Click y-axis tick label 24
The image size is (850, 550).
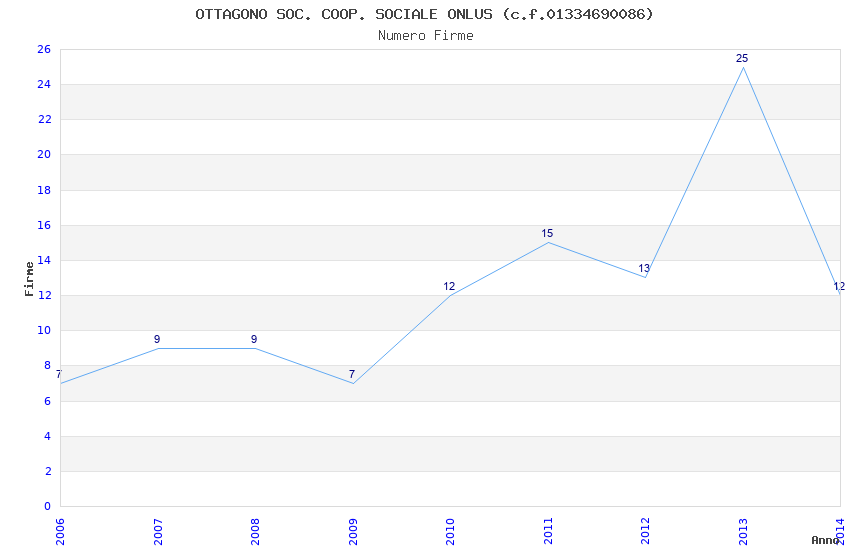point(44,85)
